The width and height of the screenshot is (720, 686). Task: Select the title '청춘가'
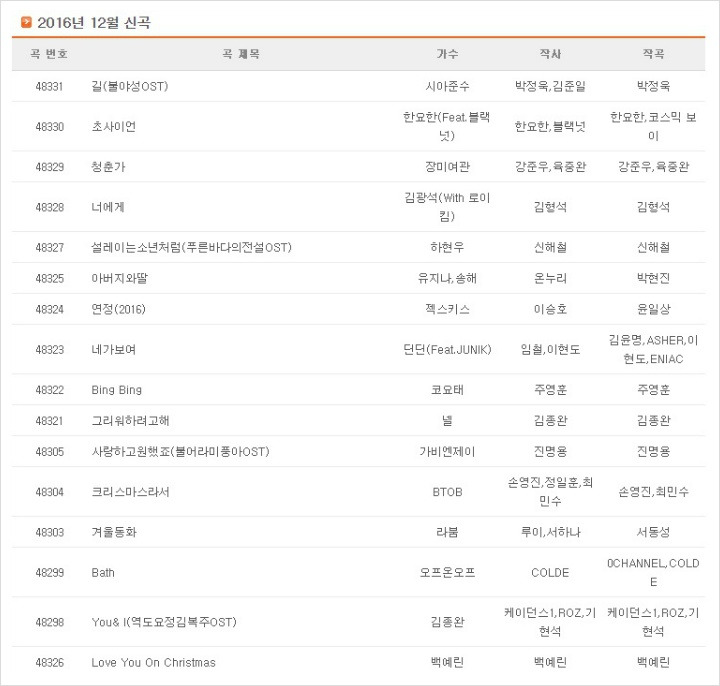point(108,167)
